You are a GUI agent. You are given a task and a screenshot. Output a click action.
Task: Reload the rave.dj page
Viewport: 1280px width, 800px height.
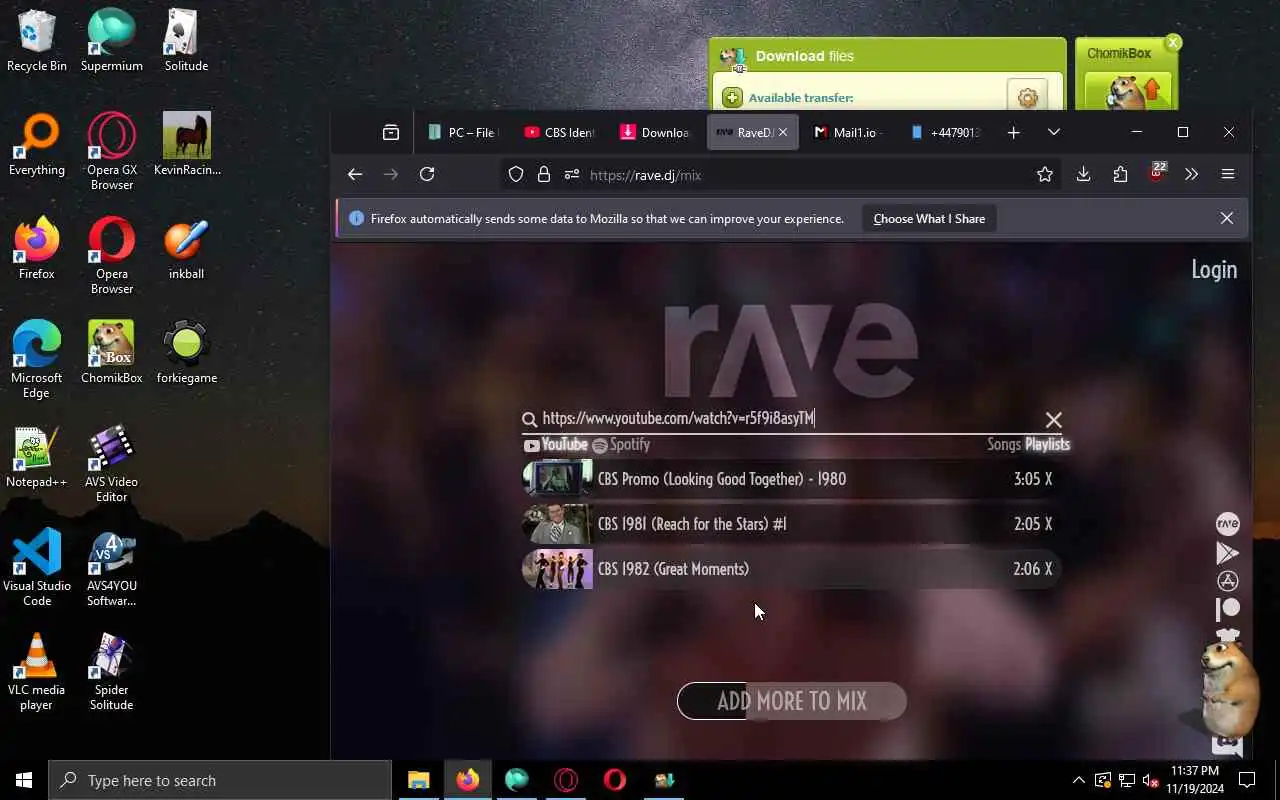point(427,174)
